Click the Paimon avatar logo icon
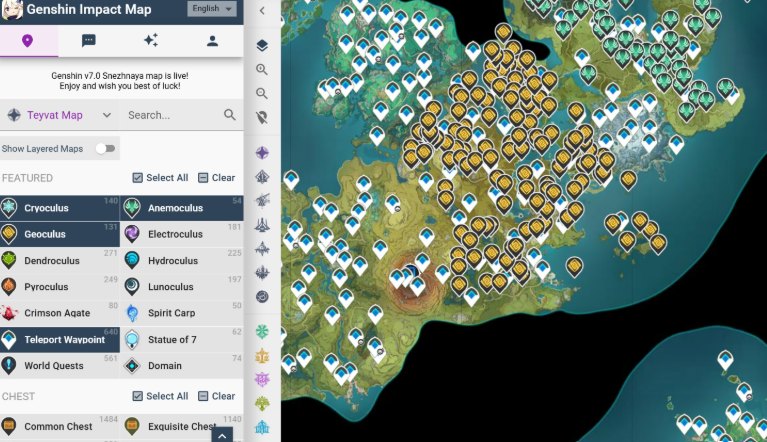 tap(11, 9)
